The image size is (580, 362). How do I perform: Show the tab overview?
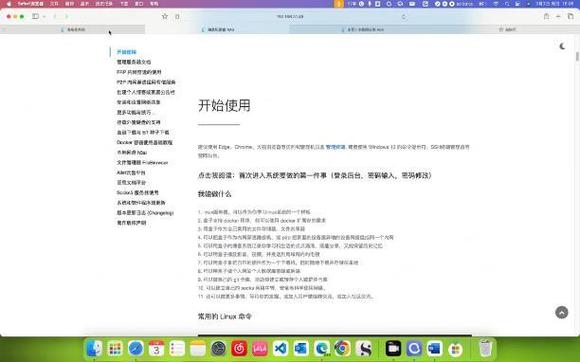[571, 16]
